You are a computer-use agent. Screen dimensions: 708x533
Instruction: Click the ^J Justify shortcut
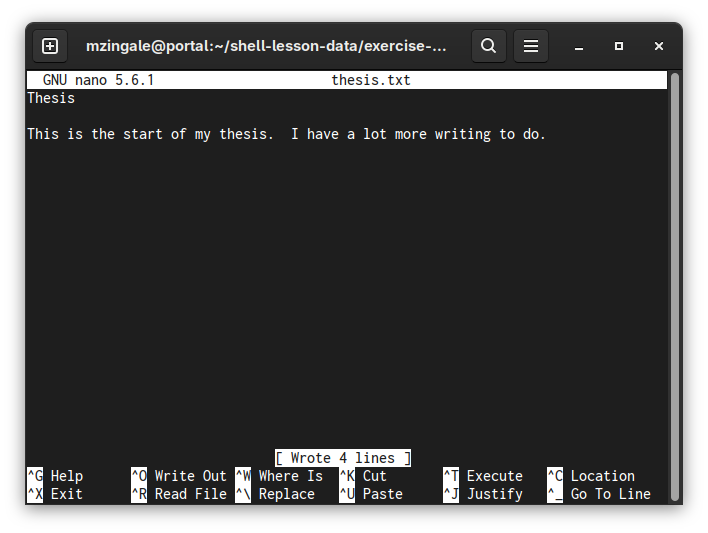tap(483, 494)
